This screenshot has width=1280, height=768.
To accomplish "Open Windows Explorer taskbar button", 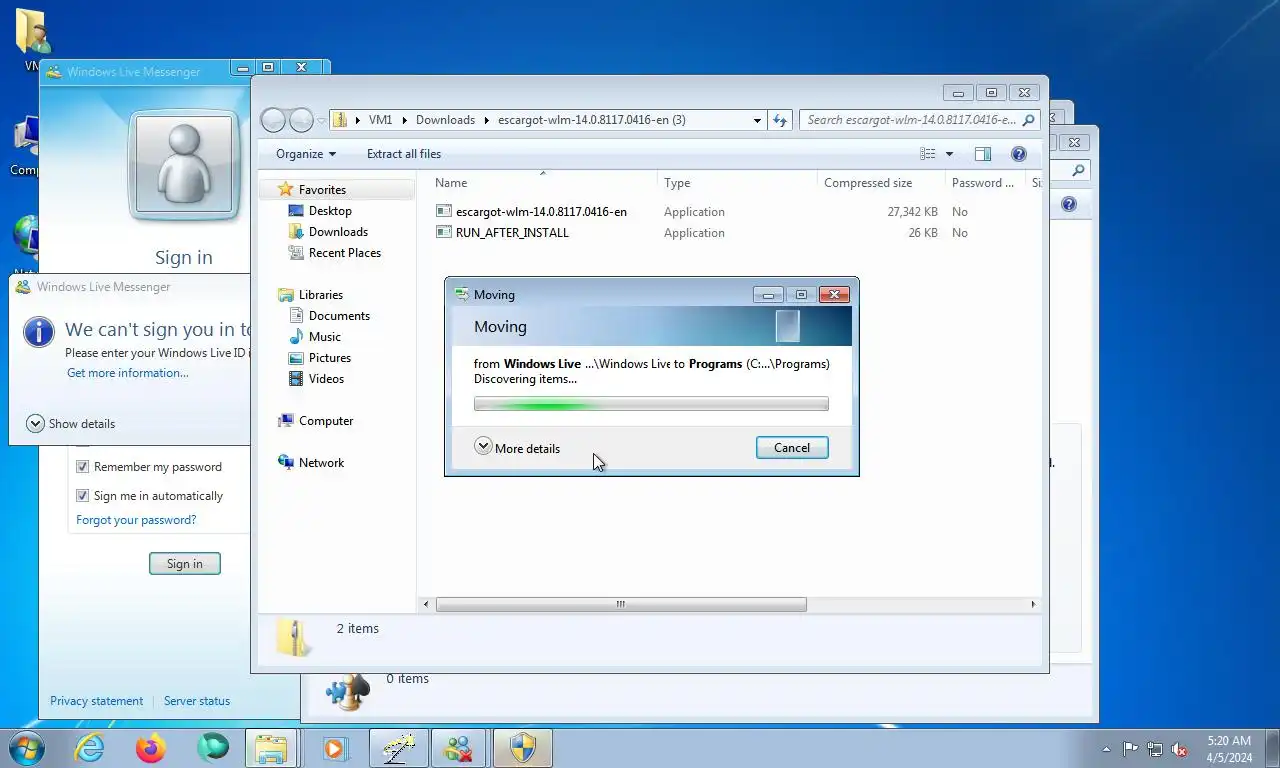I will click(x=271, y=748).
